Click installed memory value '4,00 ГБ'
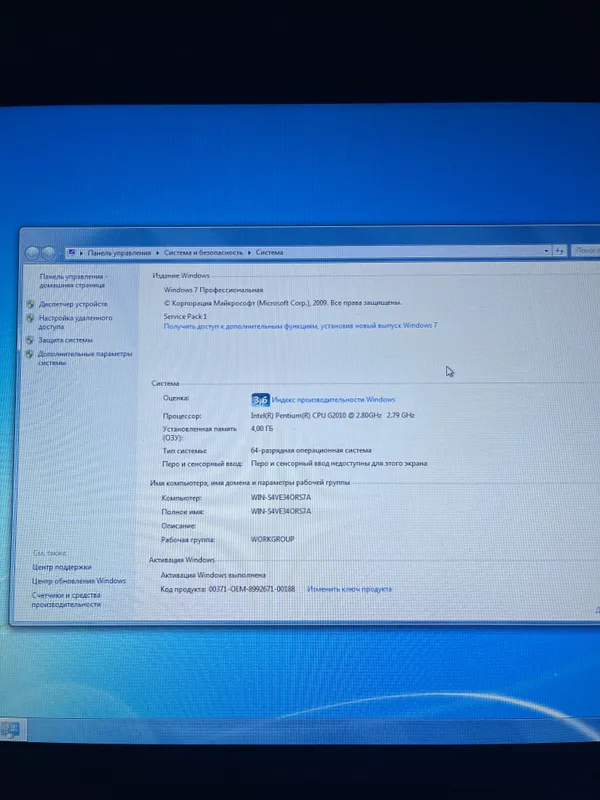 [x=262, y=429]
